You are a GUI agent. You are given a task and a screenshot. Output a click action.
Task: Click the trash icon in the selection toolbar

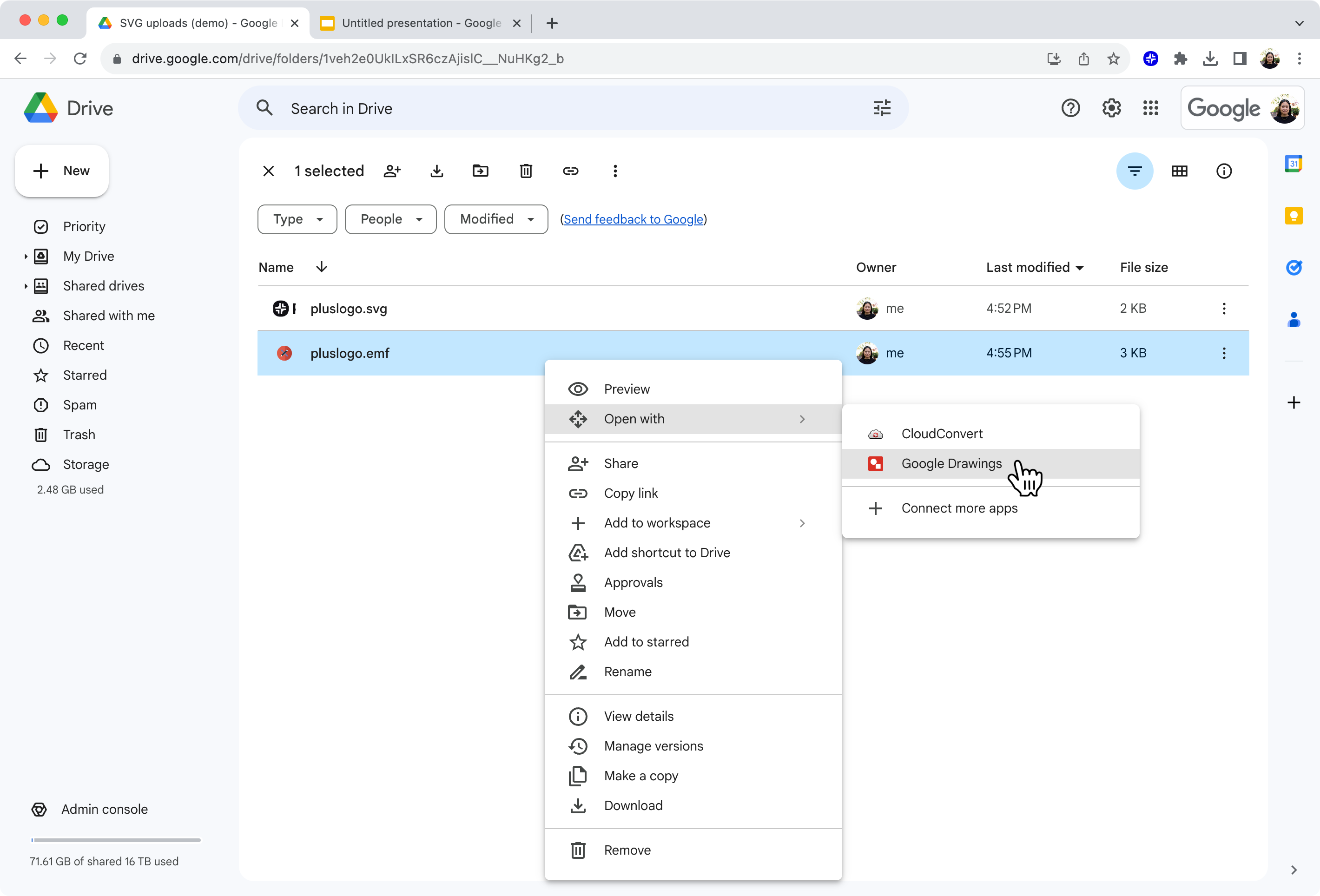(526, 171)
